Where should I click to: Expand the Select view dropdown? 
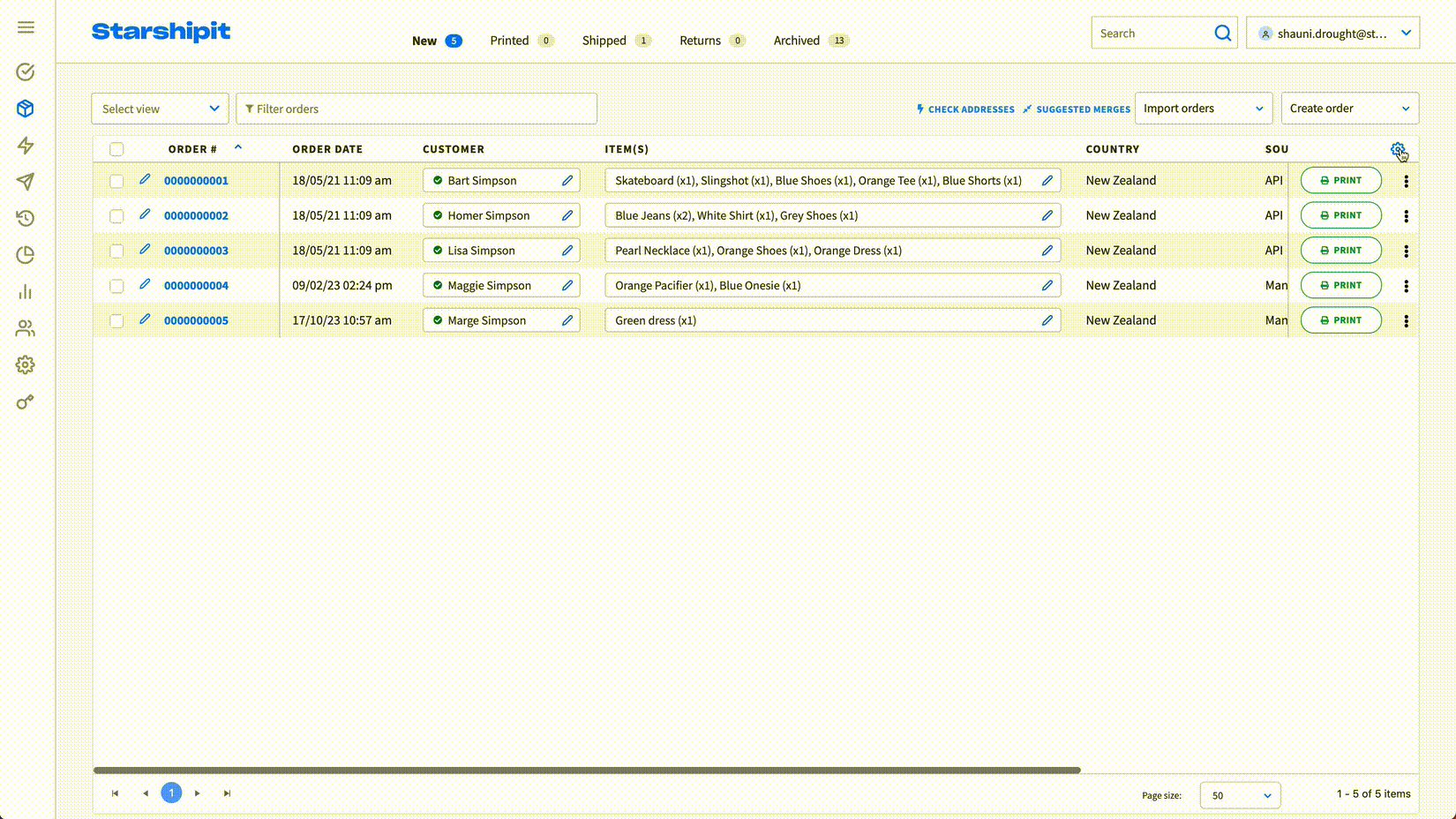[x=160, y=109]
